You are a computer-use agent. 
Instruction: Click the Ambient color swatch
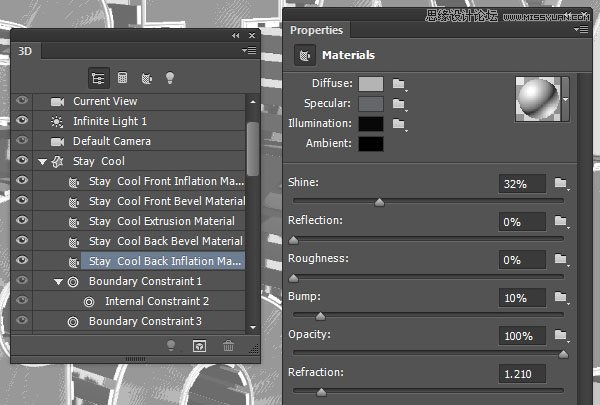[x=371, y=144]
